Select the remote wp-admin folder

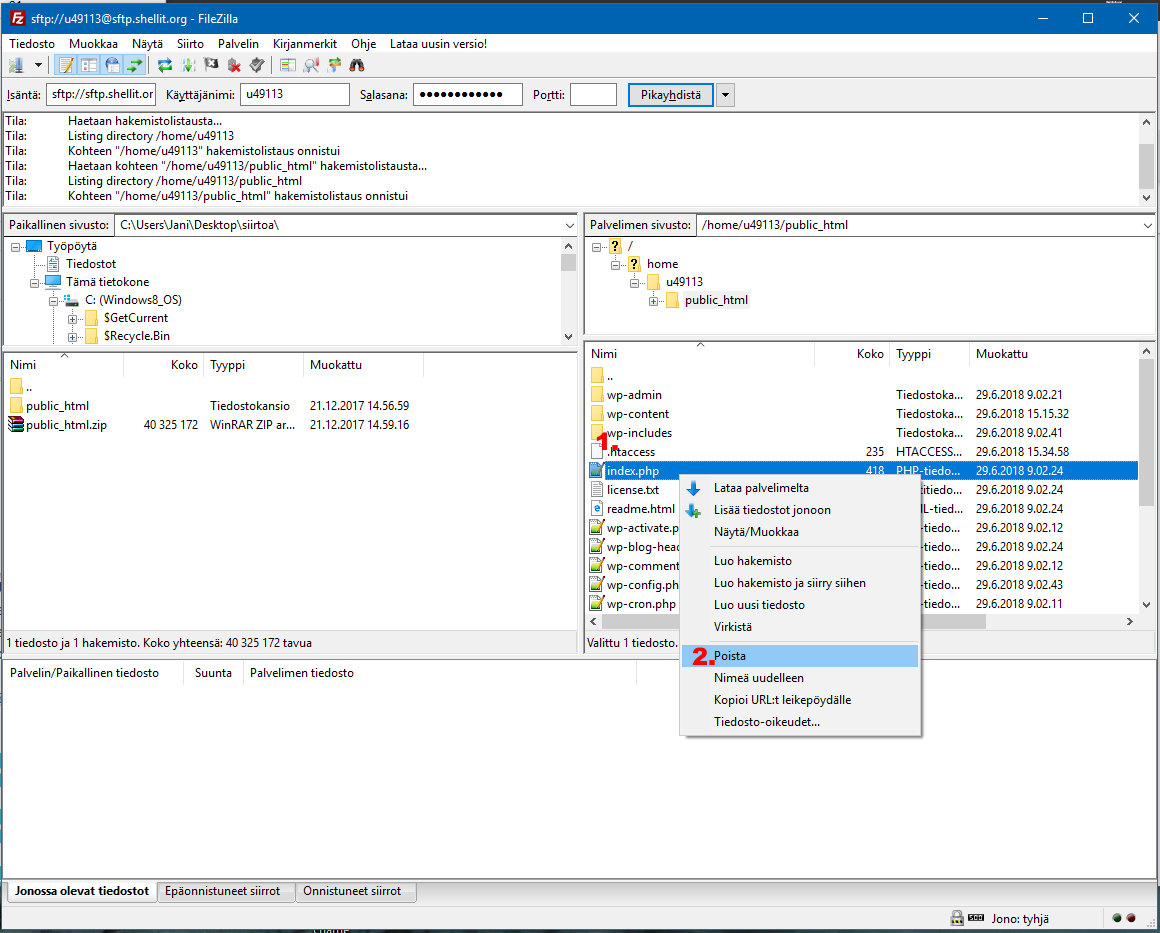(x=634, y=395)
